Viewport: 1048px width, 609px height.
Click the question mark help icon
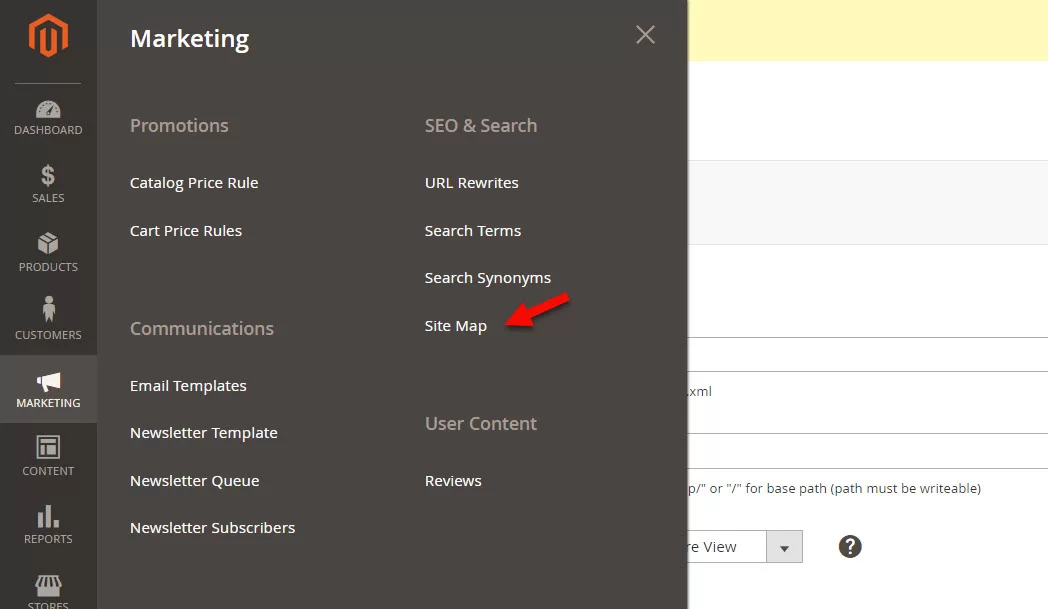point(850,547)
